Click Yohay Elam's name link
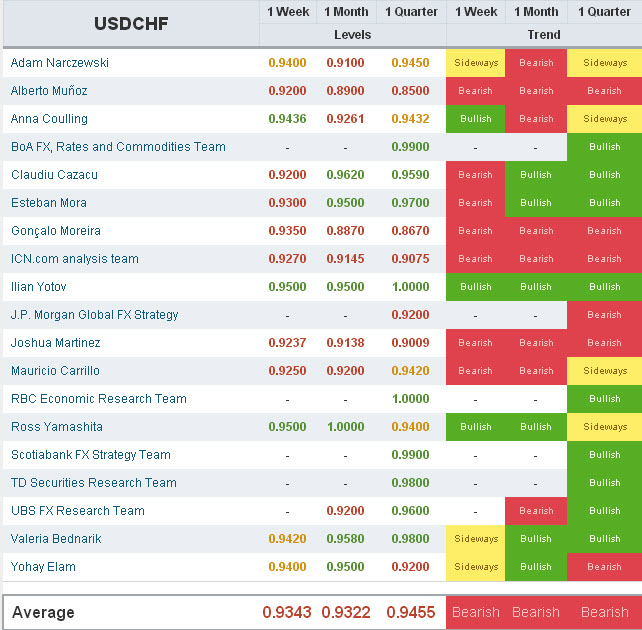 43,567
